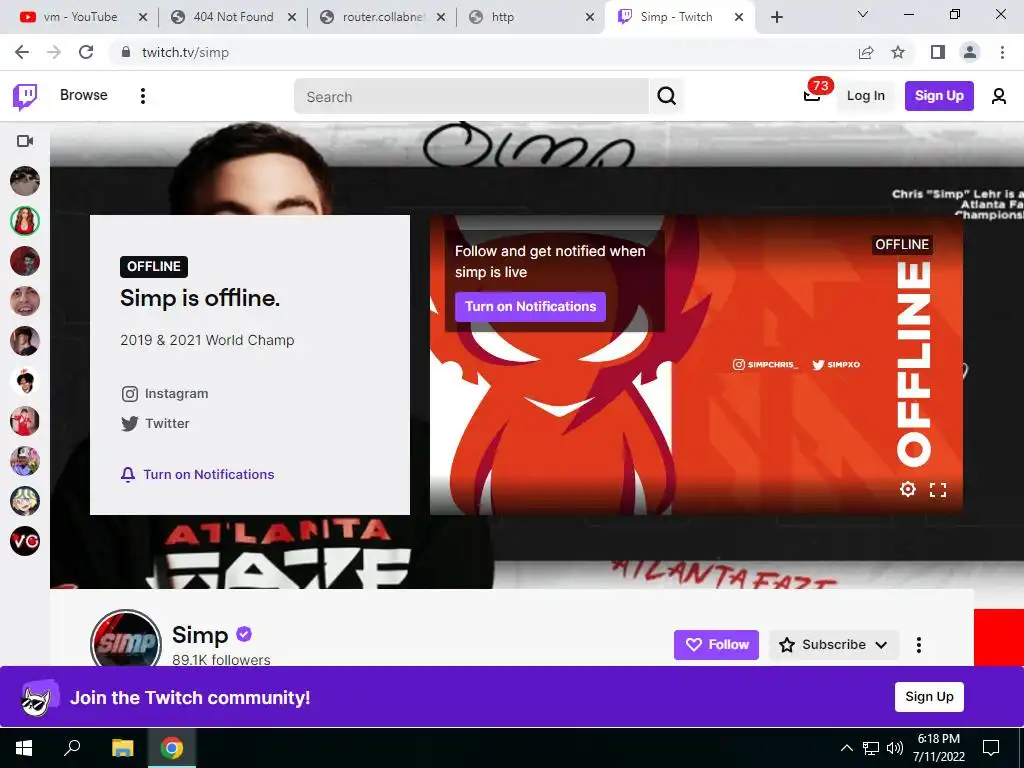This screenshot has height=768, width=1024.
Task: Click the site lock icon
Action: [x=125, y=52]
